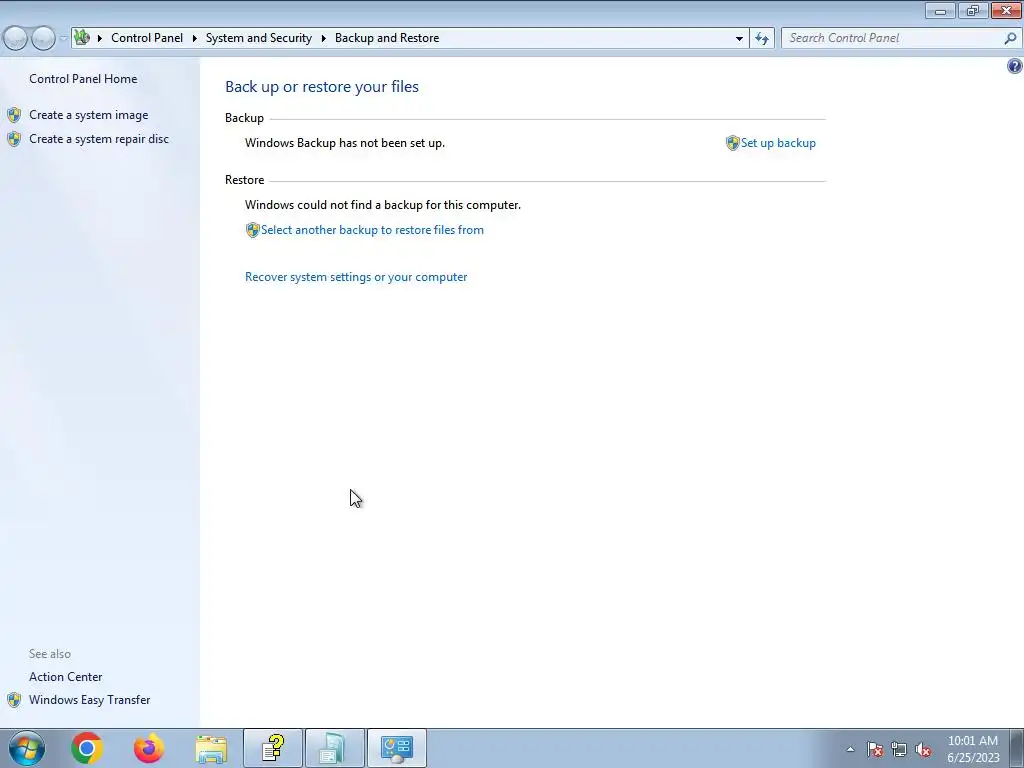Click Create a system repair disc link
1024x768 pixels.
tap(99, 139)
